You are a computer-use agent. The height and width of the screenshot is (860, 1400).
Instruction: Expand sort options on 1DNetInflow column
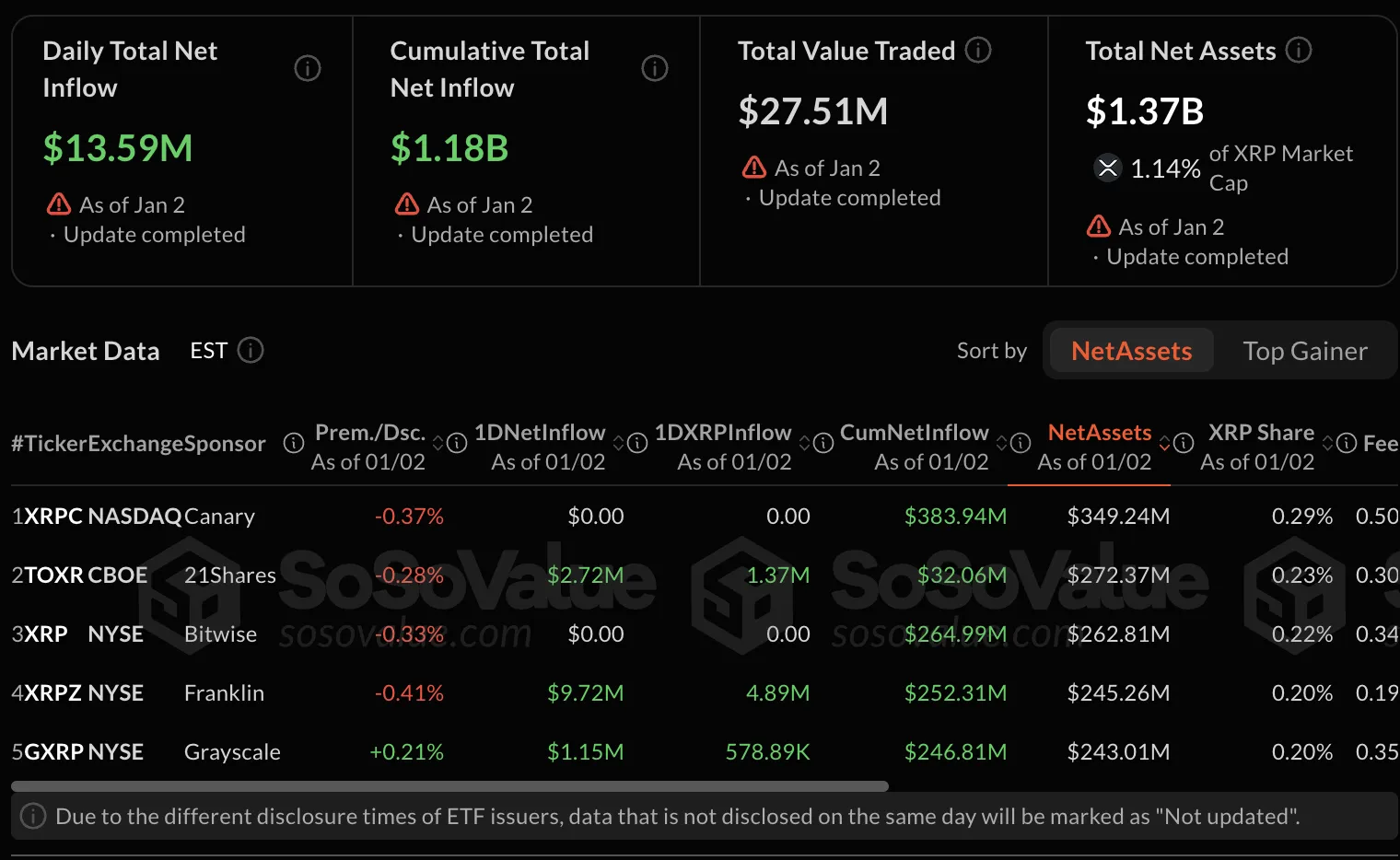pos(620,443)
